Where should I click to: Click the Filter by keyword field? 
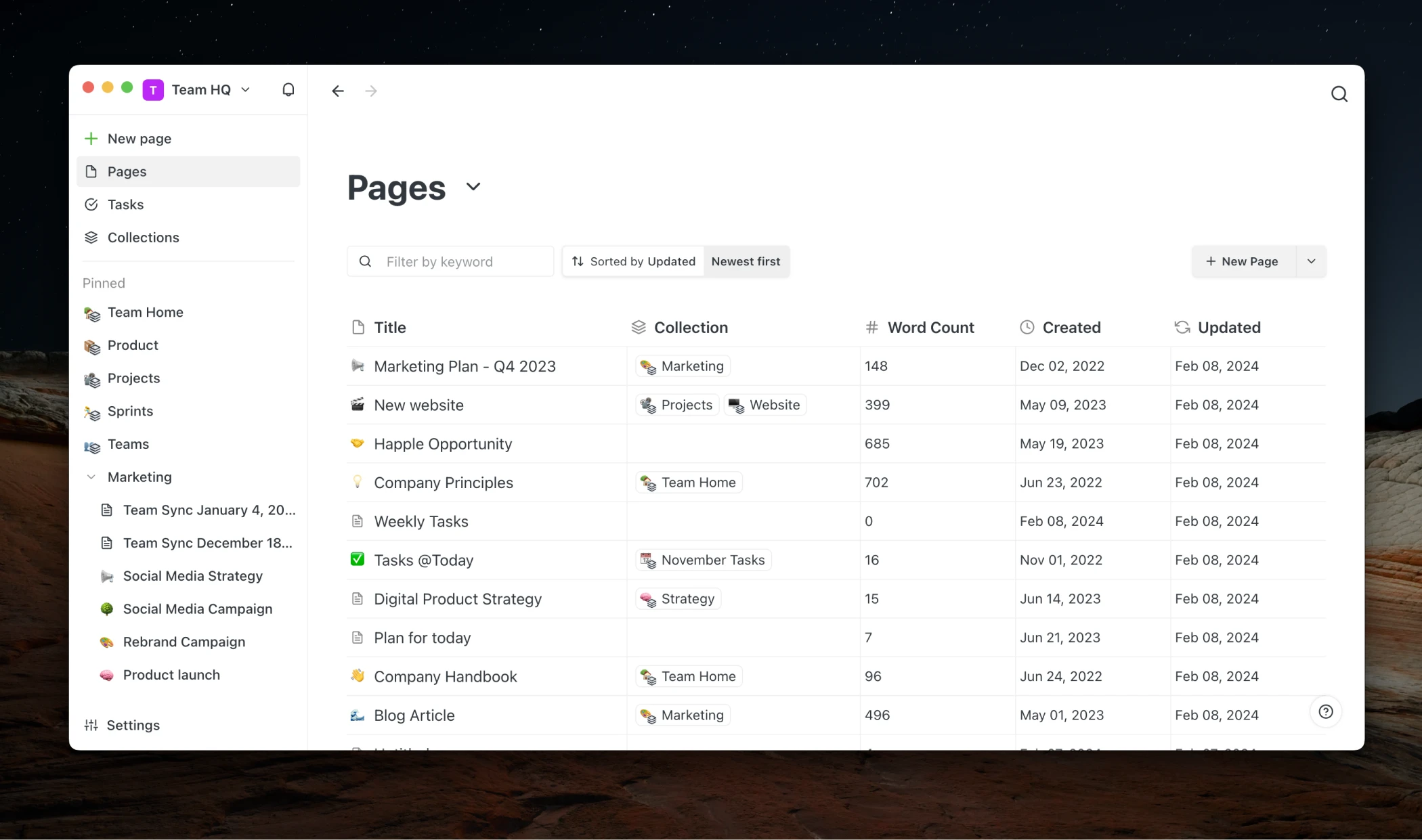coord(450,261)
